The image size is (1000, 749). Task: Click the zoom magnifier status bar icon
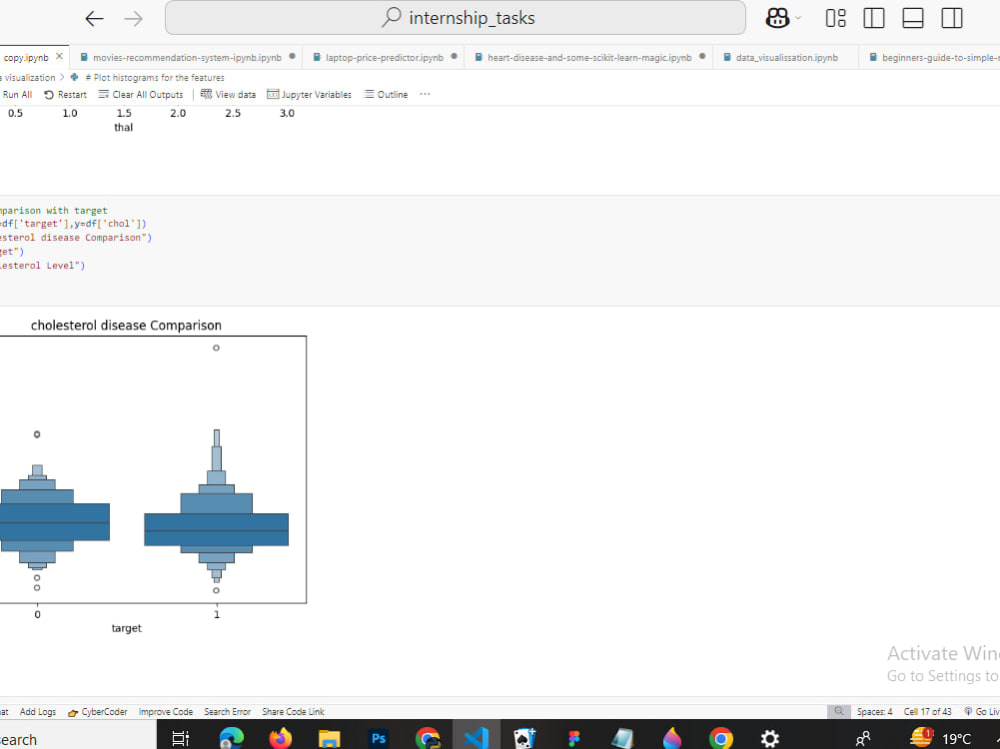[x=839, y=711]
